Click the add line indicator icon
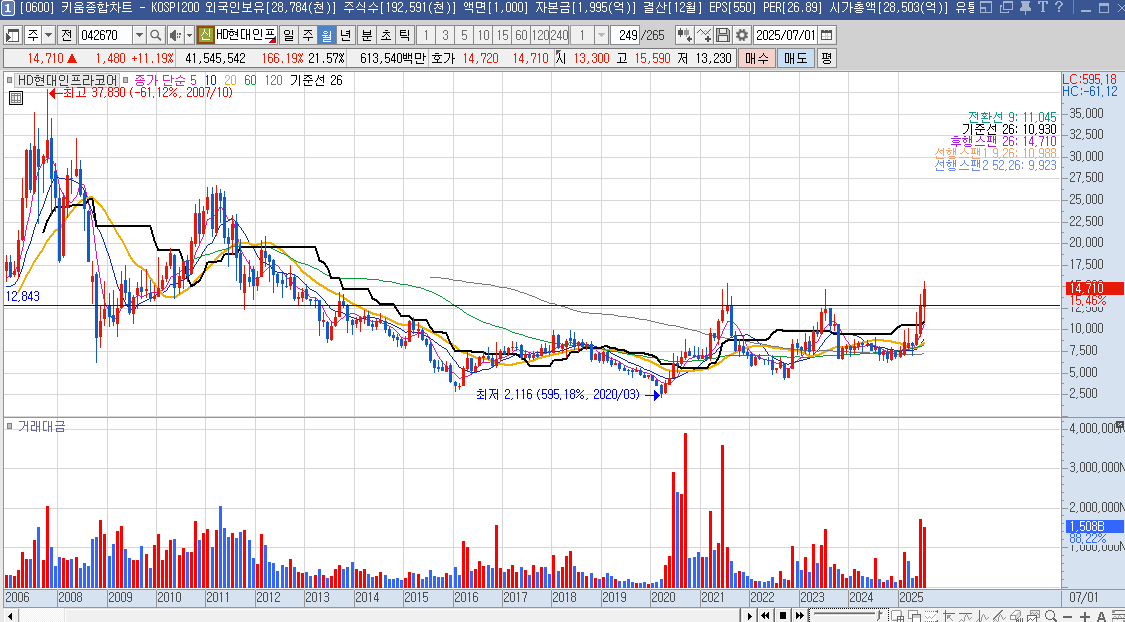1125x622 pixels. 704,35
